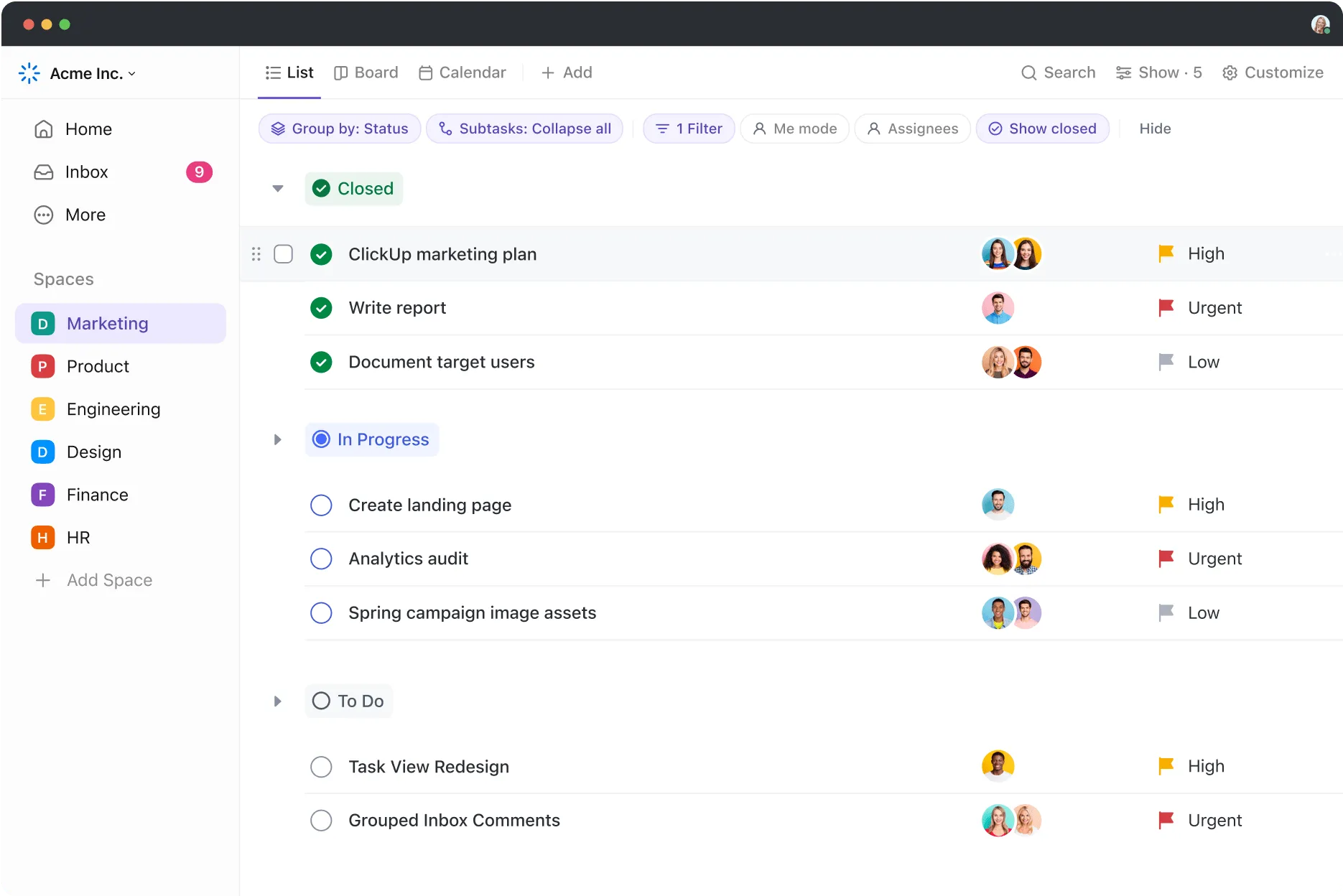1343x896 pixels.
Task: Mark Grouped Inbox Comments status circle
Action: click(x=321, y=820)
